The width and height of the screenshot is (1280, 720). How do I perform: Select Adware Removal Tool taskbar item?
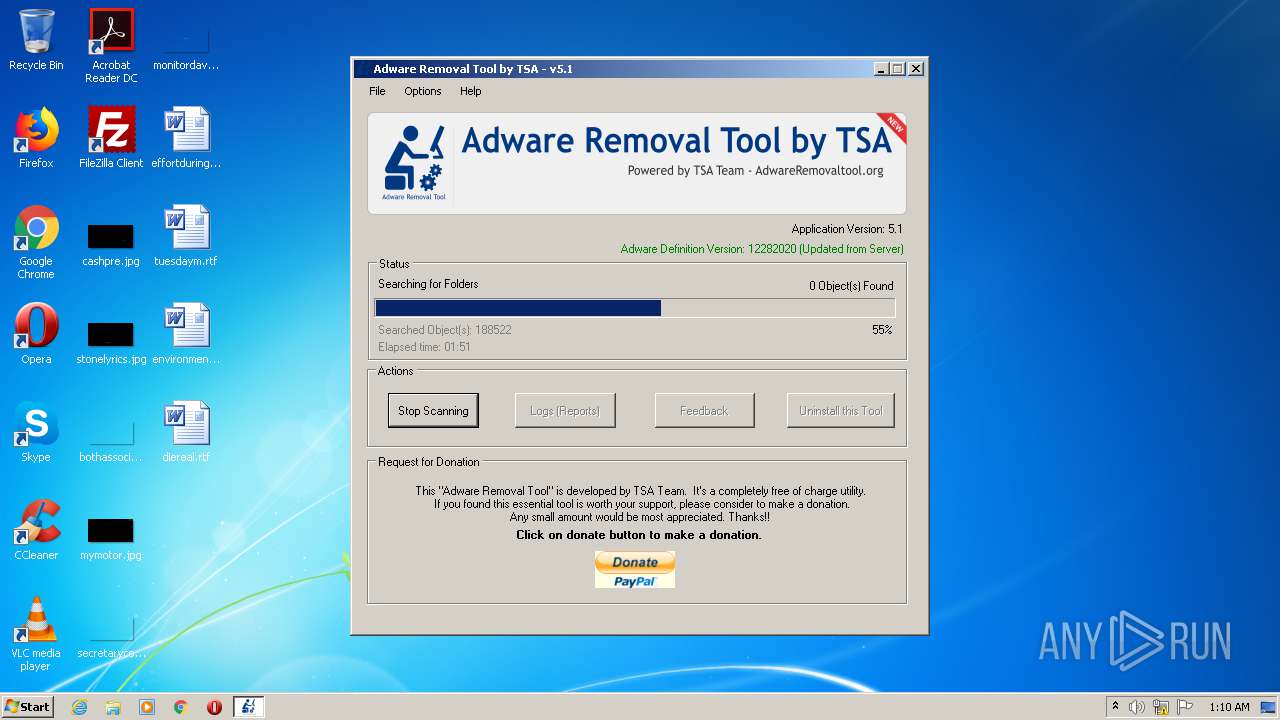(249, 707)
